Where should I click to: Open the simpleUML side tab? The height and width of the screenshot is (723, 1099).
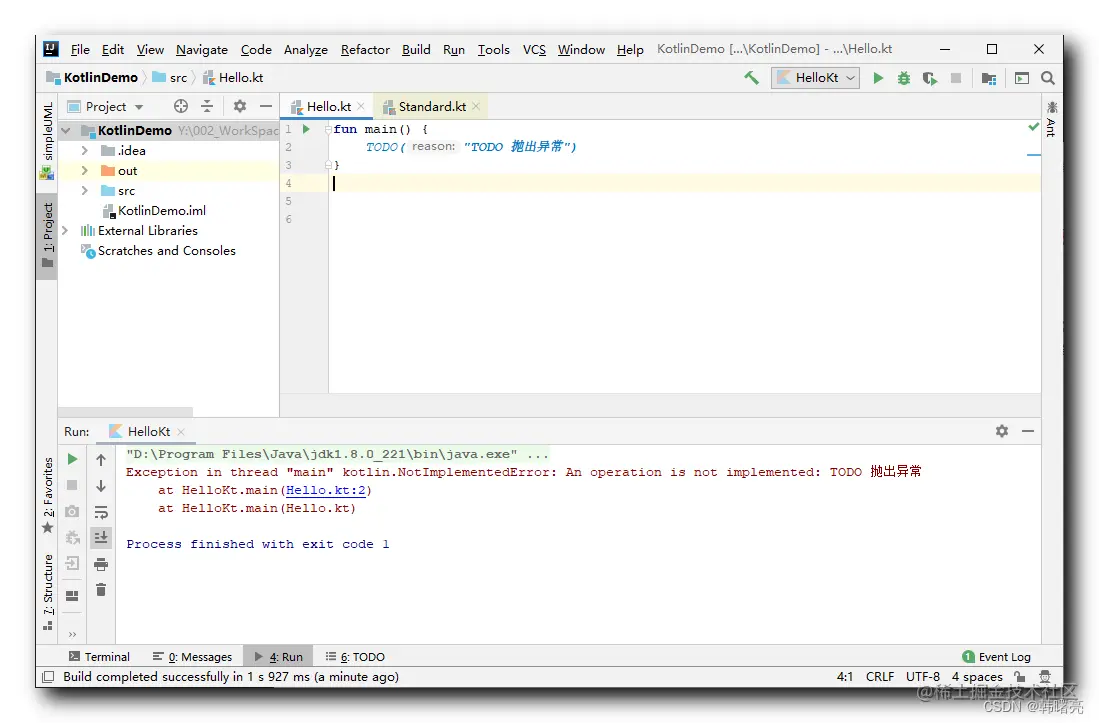[48, 140]
